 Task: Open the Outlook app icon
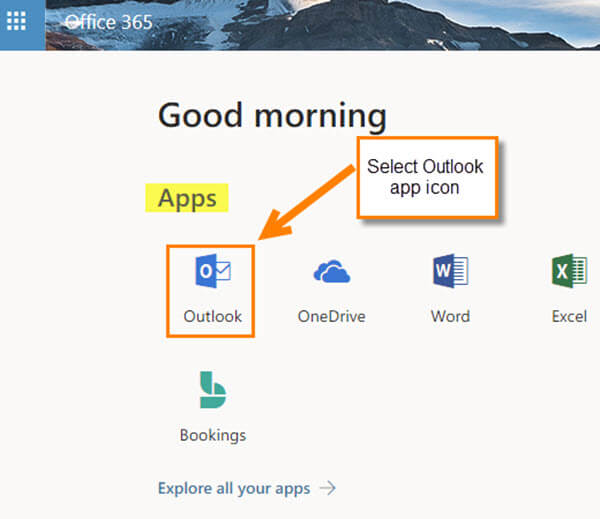tap(213, 271)
